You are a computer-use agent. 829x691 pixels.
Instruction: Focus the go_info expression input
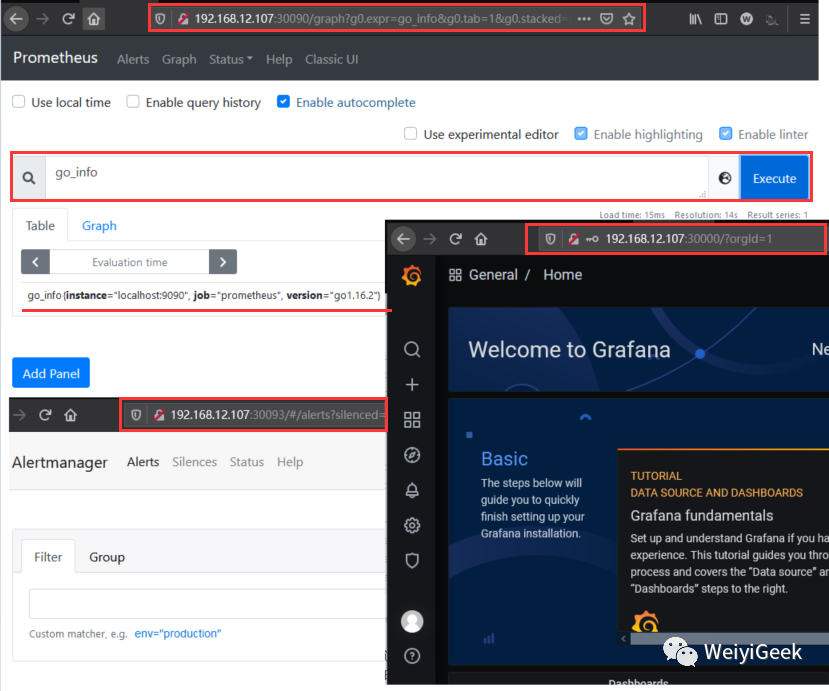click(x=376, y=178)
